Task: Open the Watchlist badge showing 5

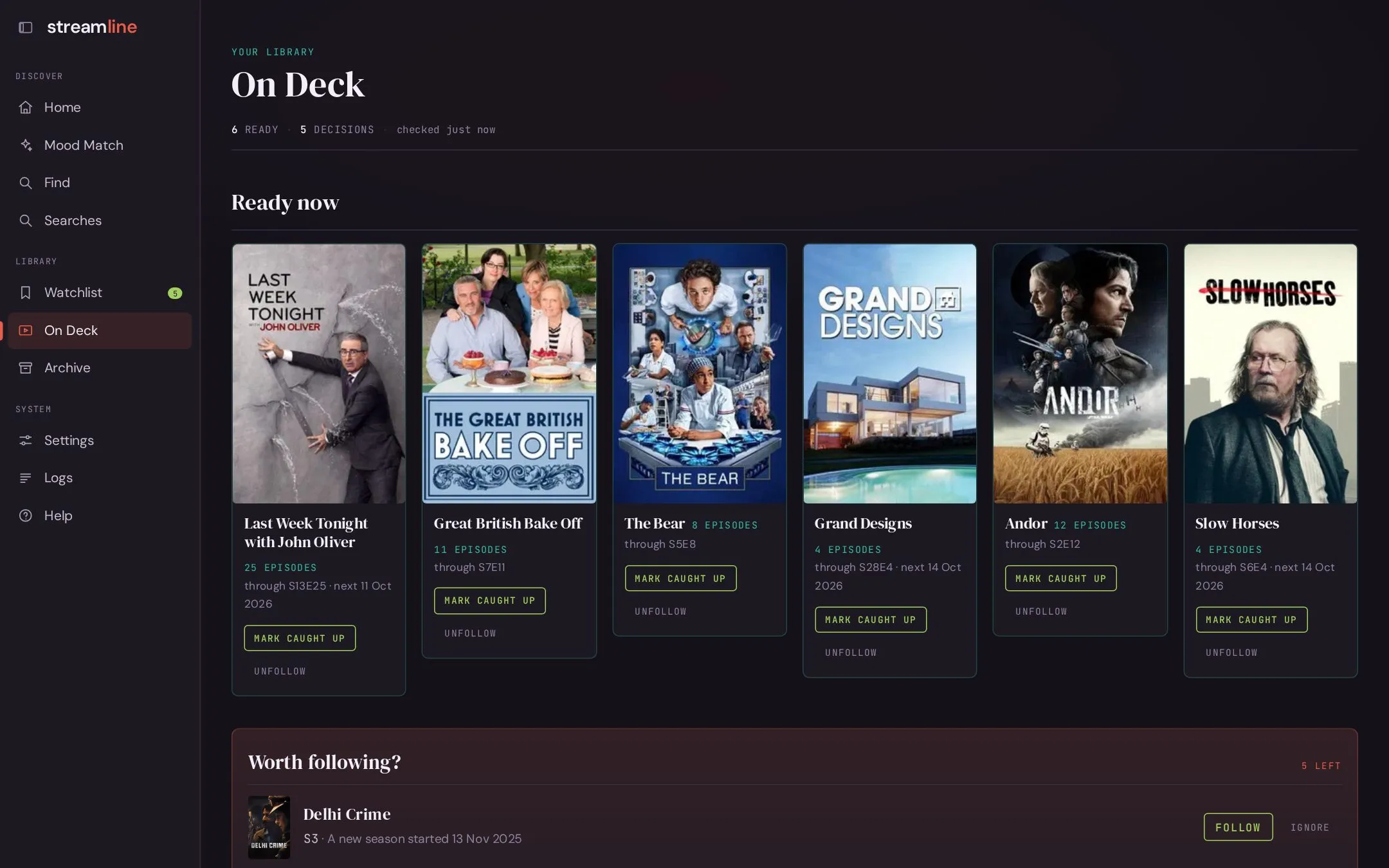Action: [175, 293]
